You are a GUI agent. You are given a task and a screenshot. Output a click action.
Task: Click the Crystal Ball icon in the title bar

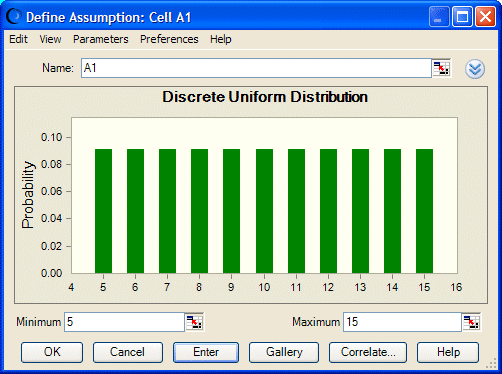(14, 16)
